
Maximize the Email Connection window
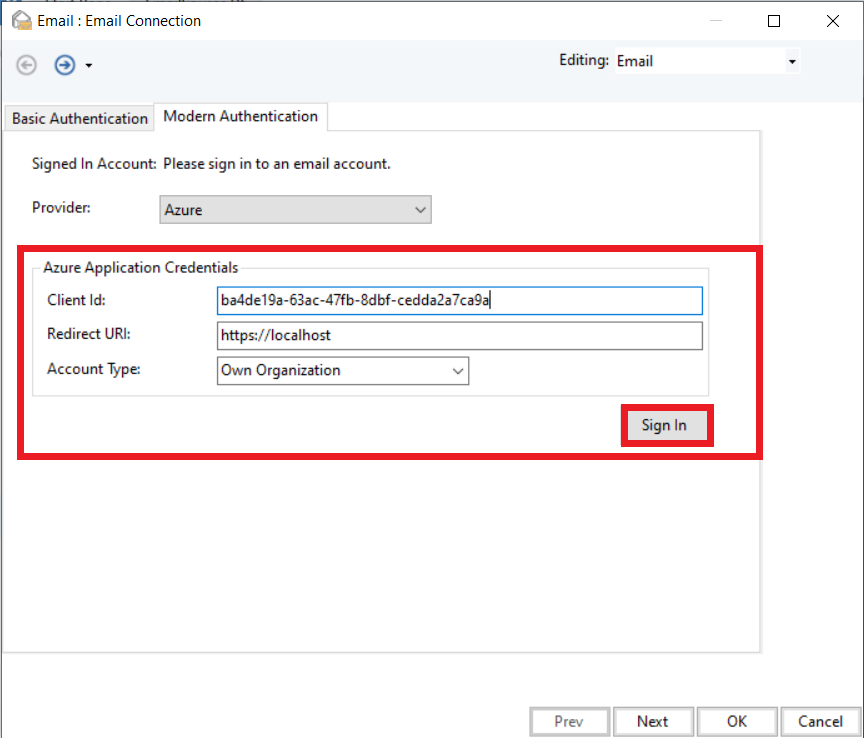[773, 21]
